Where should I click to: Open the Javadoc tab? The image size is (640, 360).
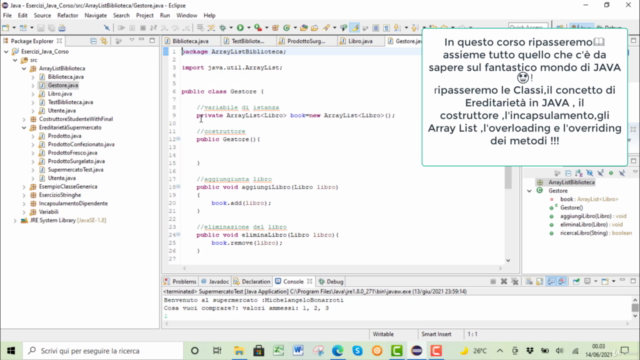pos(215,281)
